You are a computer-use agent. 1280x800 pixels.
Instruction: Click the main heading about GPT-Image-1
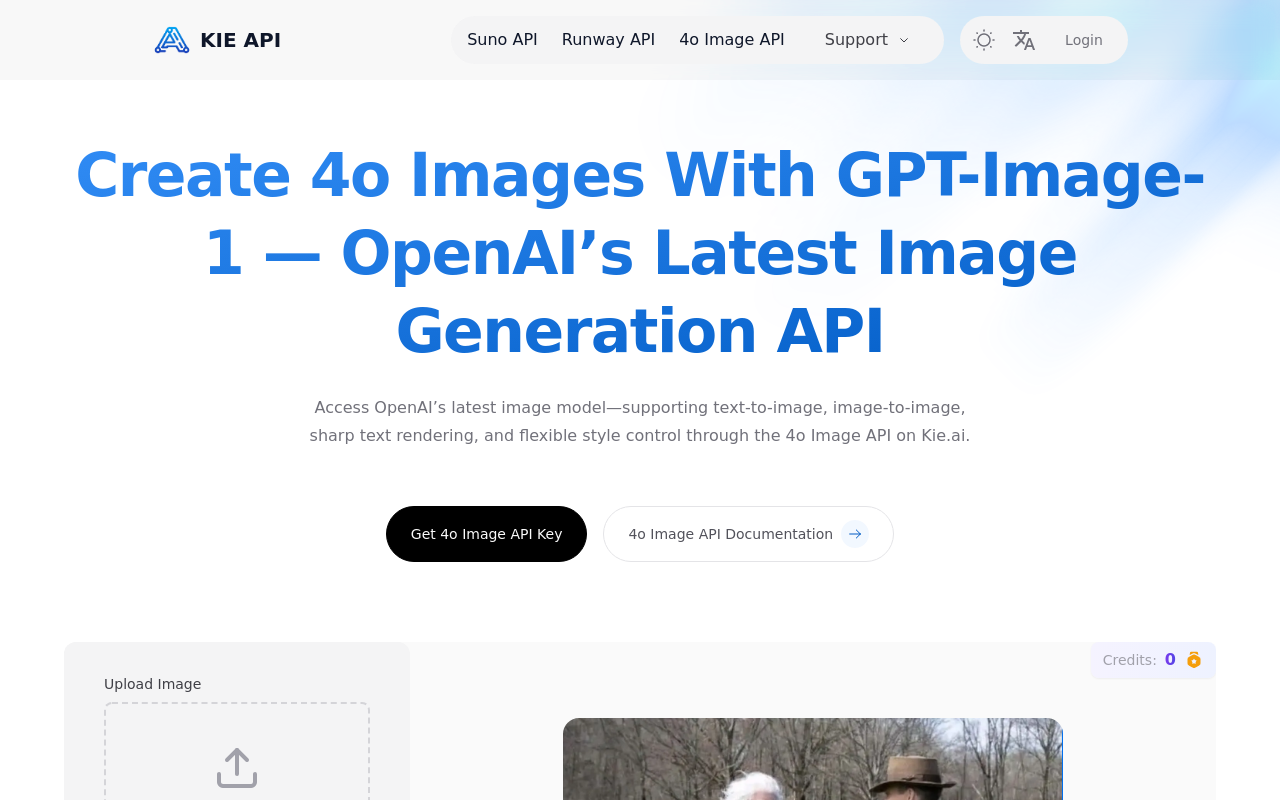click(x=640, y=252)
